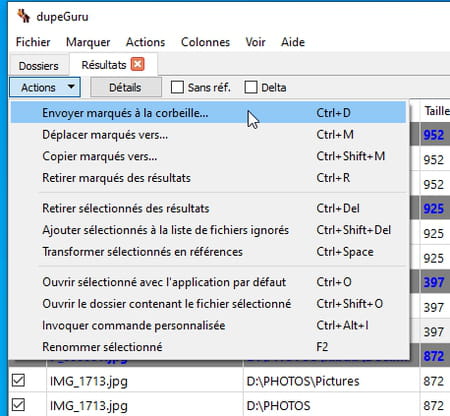Open the Aide menu
Image resolution: width=450 pixels, height=416 pixels.
click(x=293, y=42)
